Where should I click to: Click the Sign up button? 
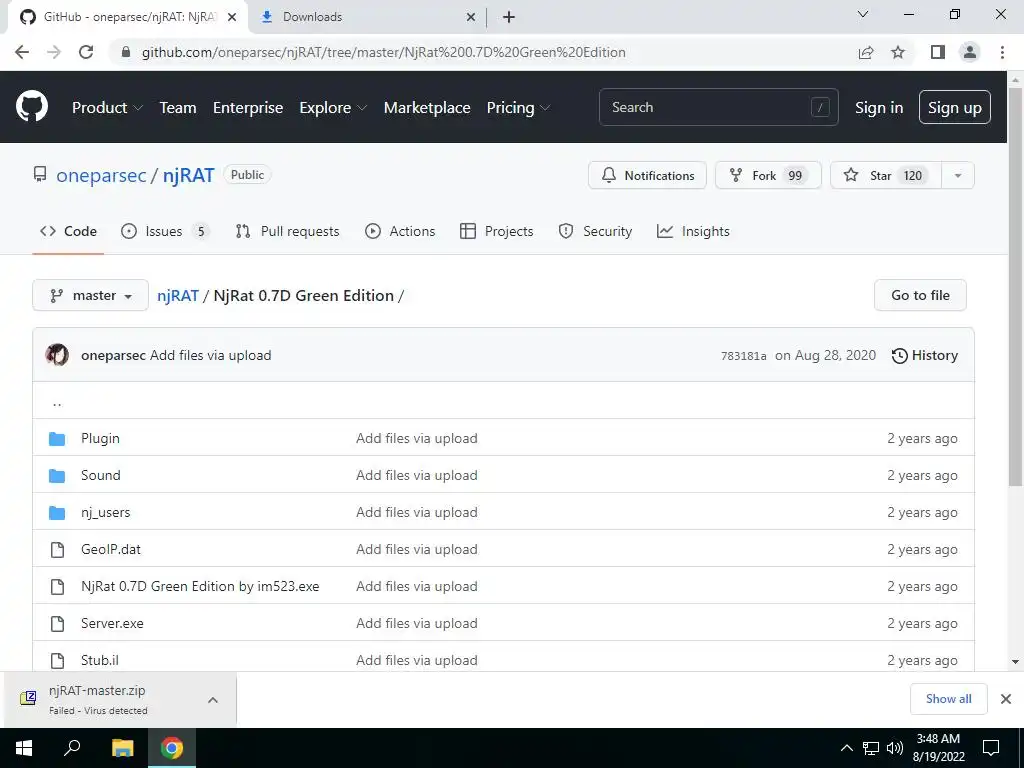(955, 108)
